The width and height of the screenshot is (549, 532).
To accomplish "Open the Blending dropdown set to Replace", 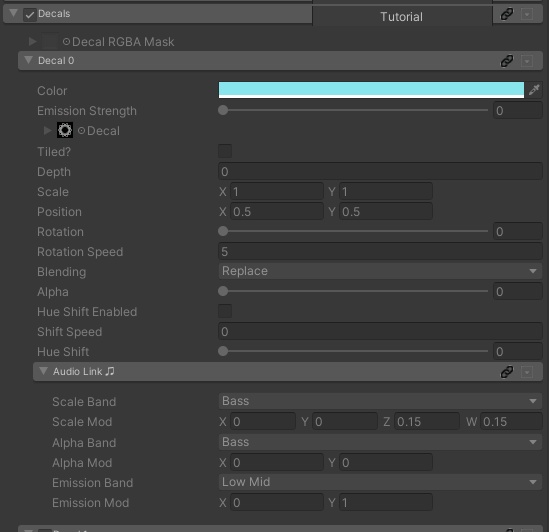I will (x=380, y=271).
